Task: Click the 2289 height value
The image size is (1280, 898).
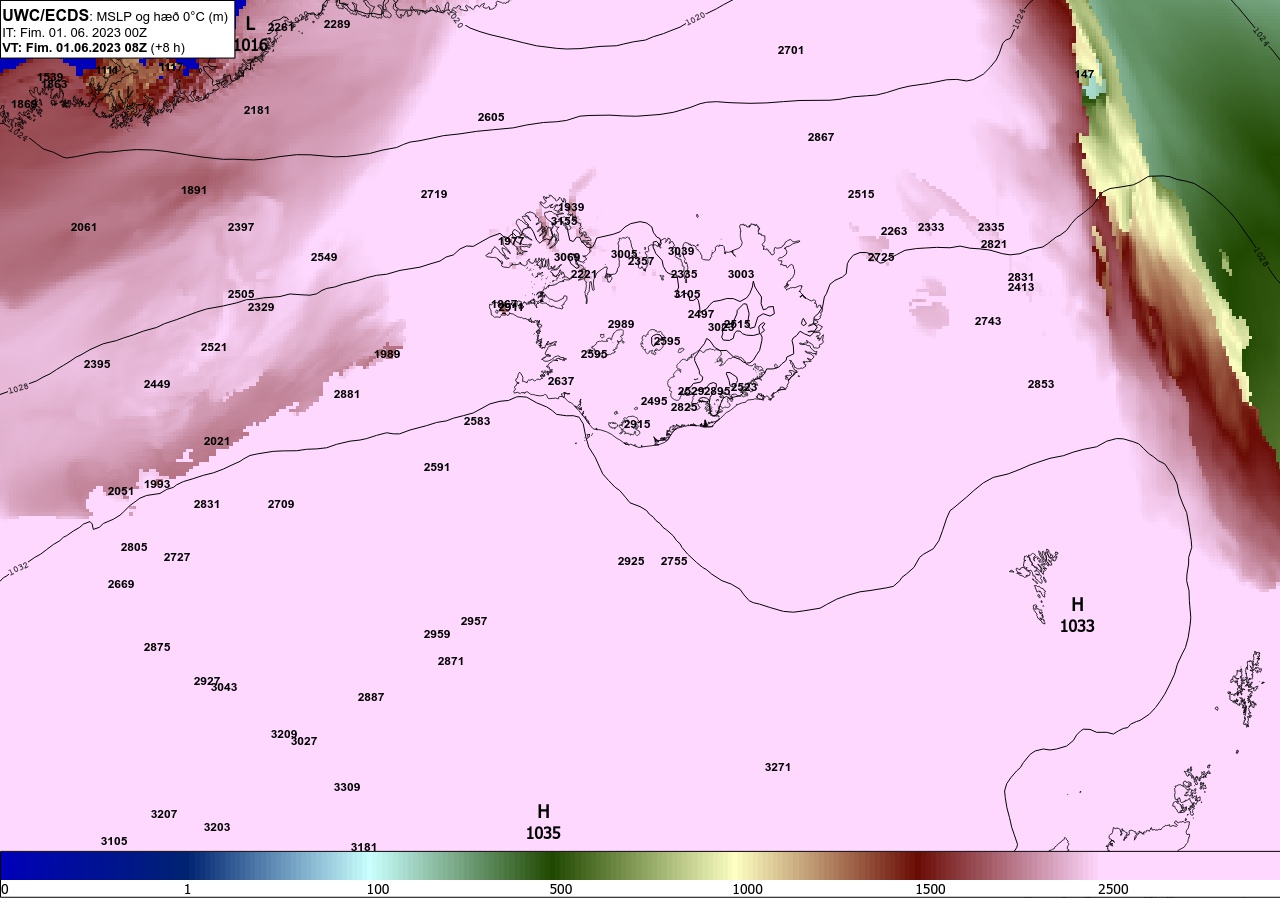Action: point(337,24)
